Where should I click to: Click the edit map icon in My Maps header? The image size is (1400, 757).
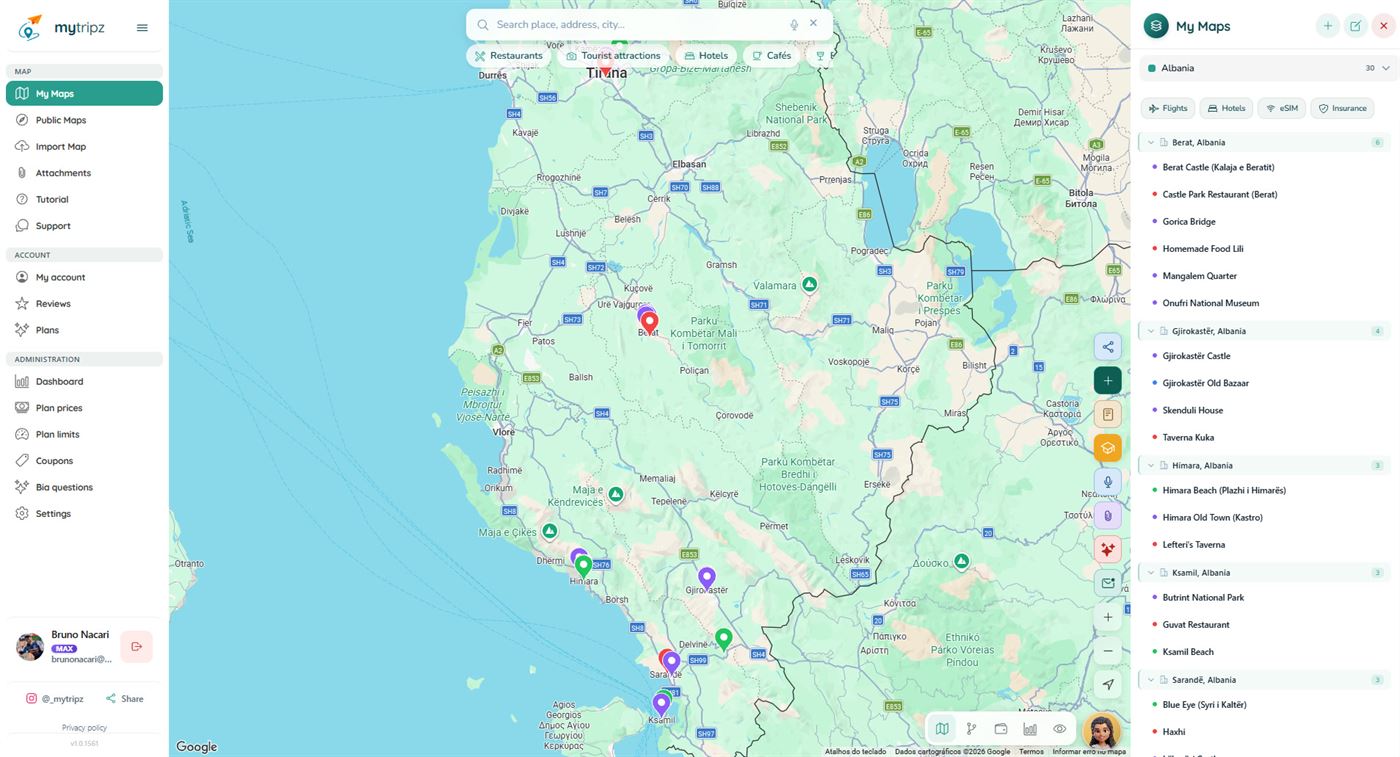pyautogui.click(x=1355, y=26)
